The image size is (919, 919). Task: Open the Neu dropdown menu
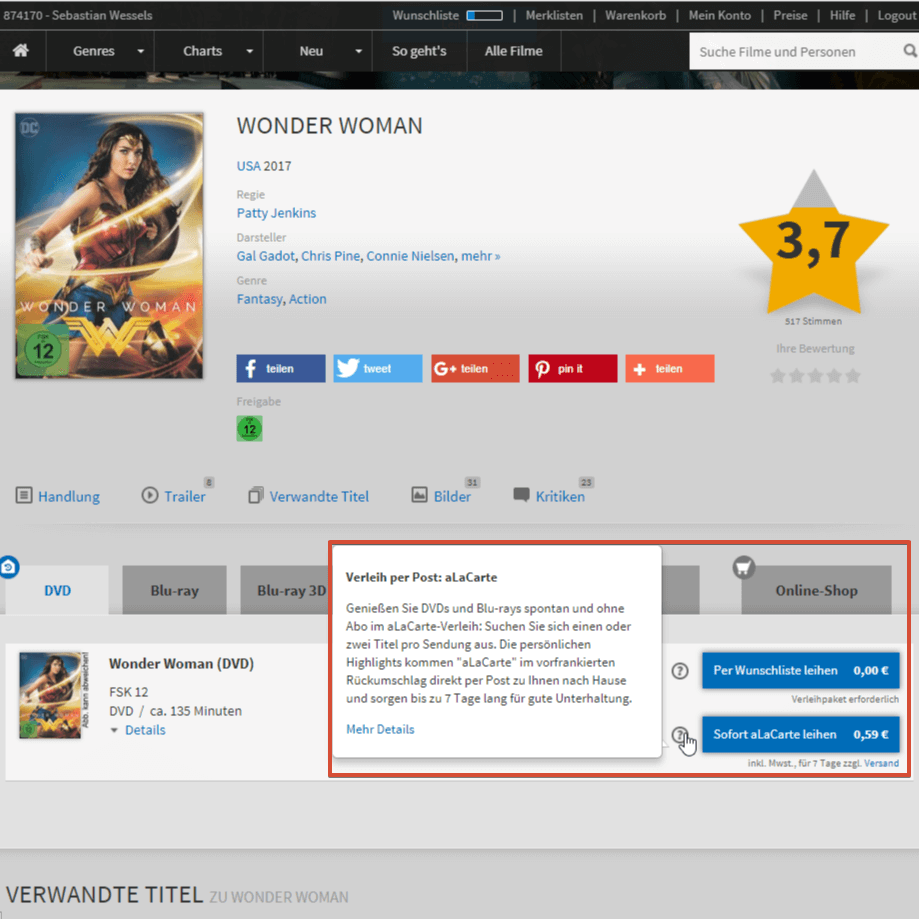[318, 51]
